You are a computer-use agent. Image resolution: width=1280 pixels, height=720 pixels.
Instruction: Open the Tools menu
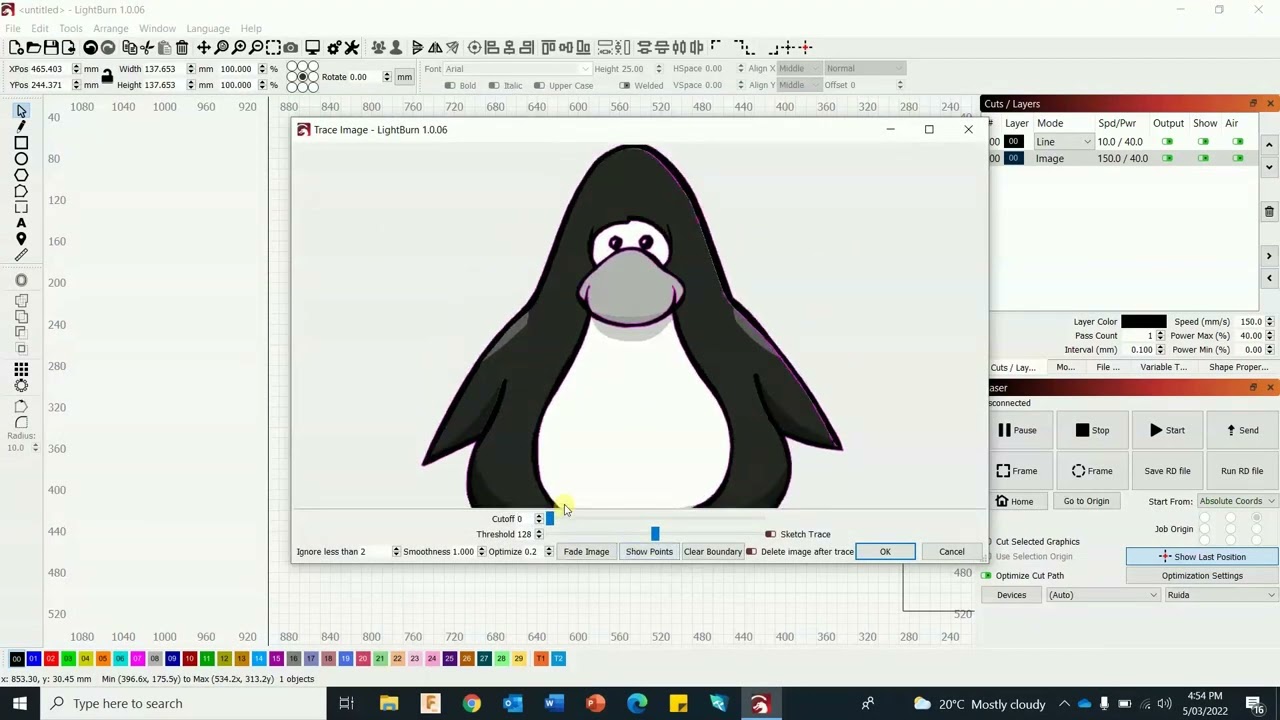(x=70, y=28)
